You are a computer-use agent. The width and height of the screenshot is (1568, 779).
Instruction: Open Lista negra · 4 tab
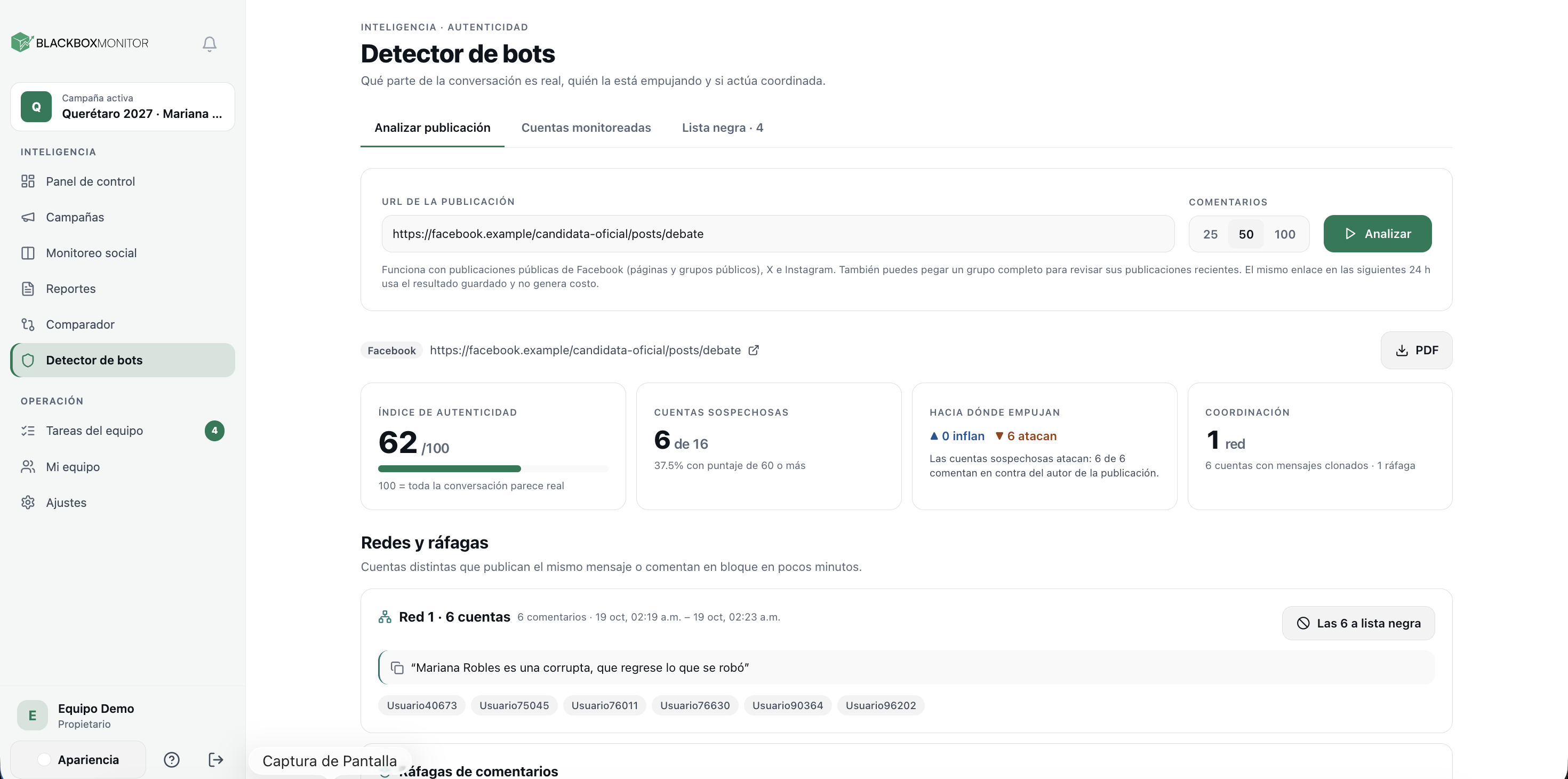723,128
